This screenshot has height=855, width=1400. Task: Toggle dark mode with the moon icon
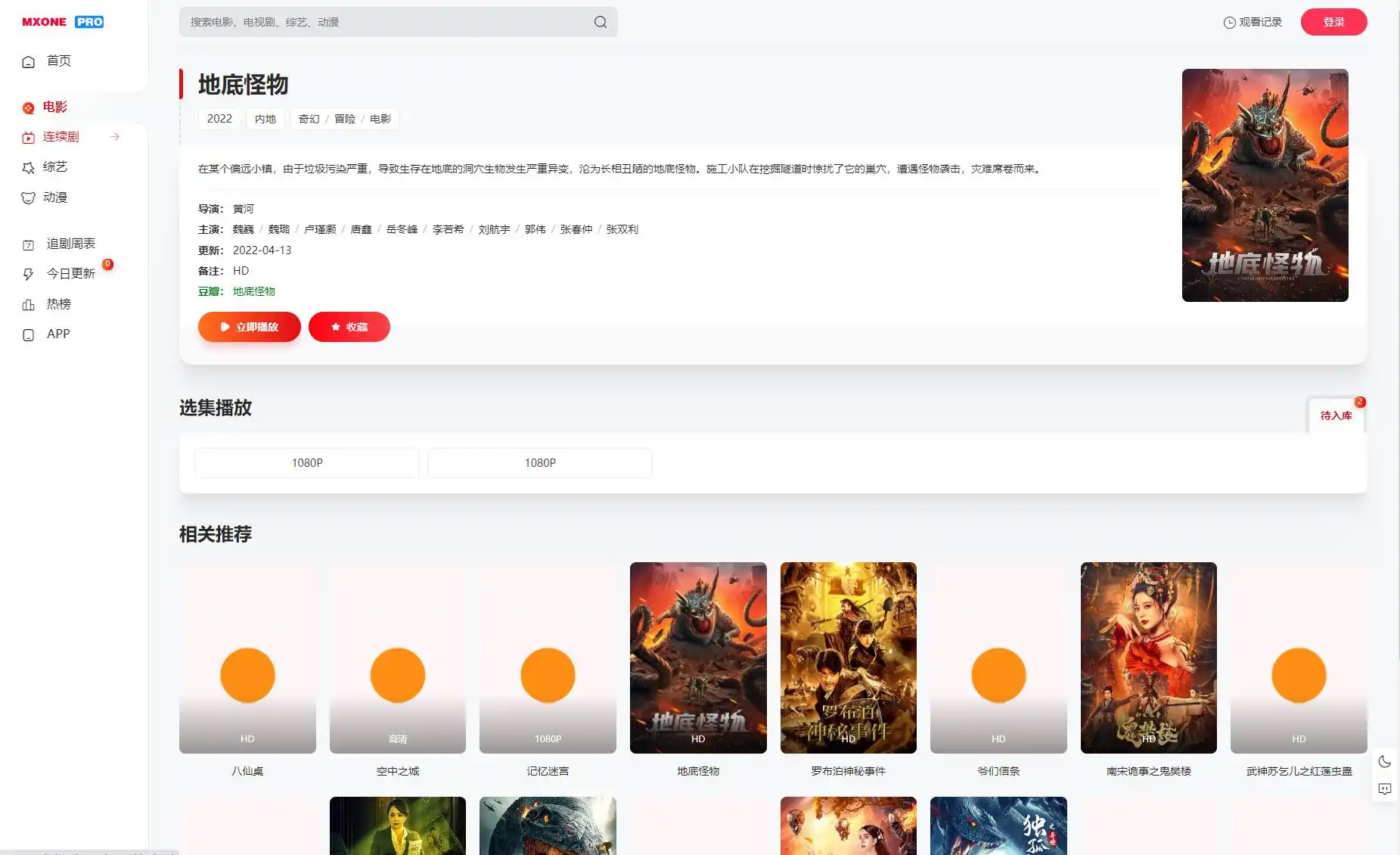coord(1385,762)
